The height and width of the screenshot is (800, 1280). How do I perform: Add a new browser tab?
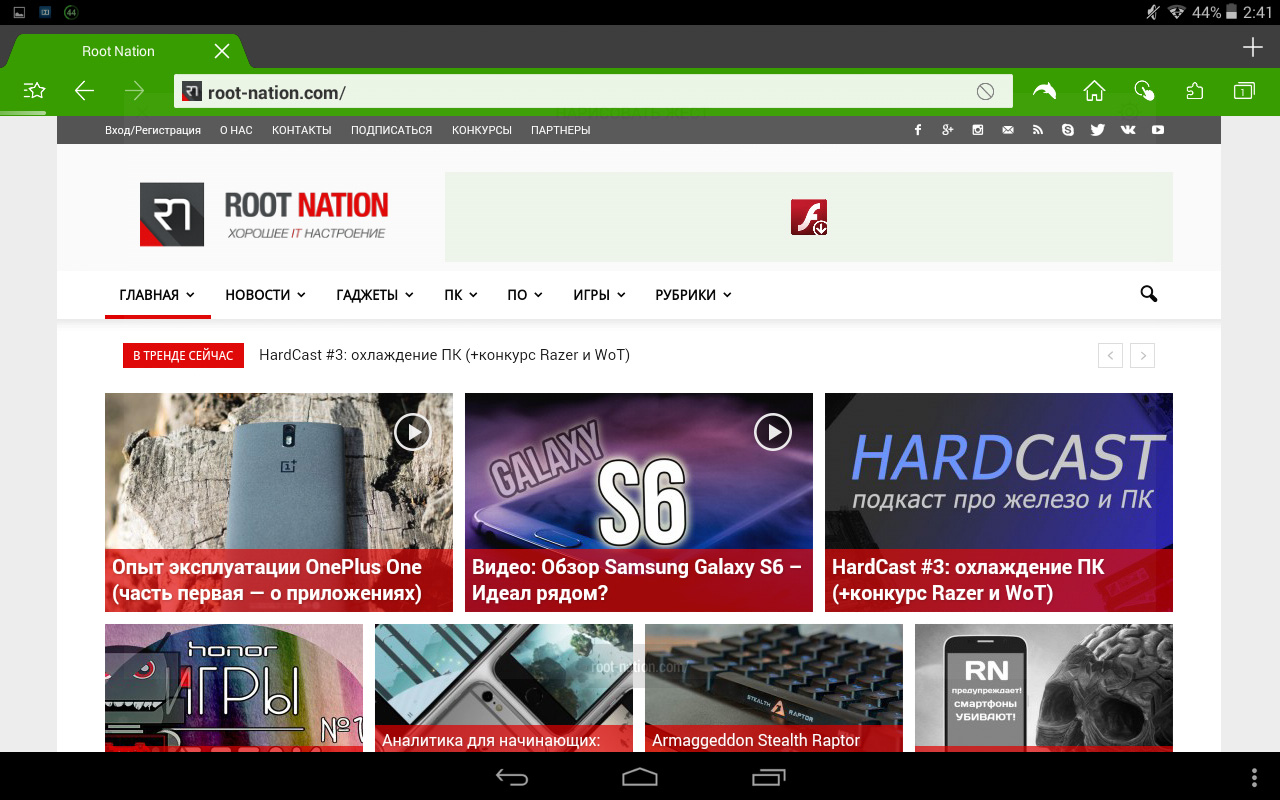1253,47
